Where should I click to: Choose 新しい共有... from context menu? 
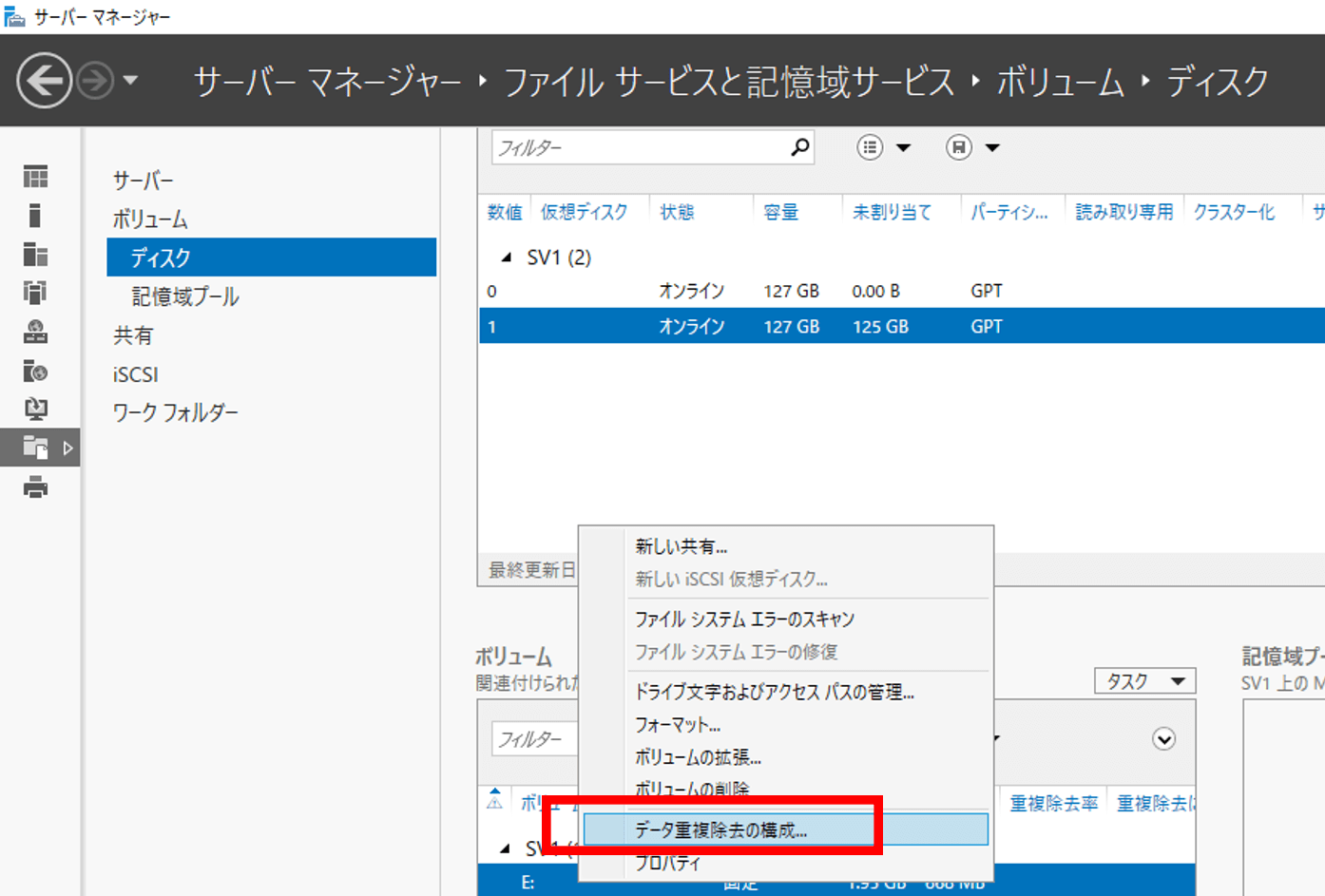(x=682, y=546)
